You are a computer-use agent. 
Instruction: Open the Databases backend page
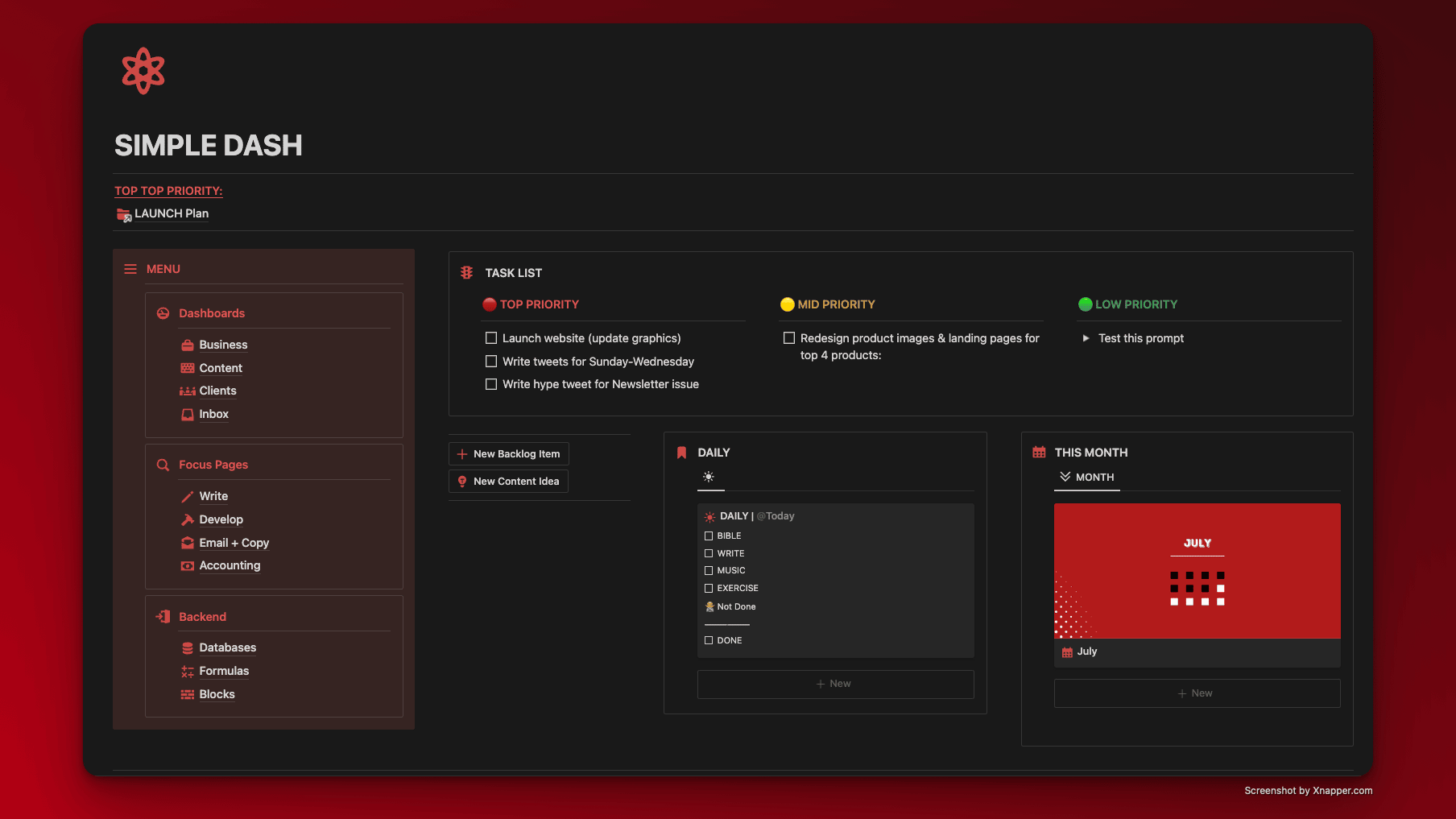tap(227, 648)
